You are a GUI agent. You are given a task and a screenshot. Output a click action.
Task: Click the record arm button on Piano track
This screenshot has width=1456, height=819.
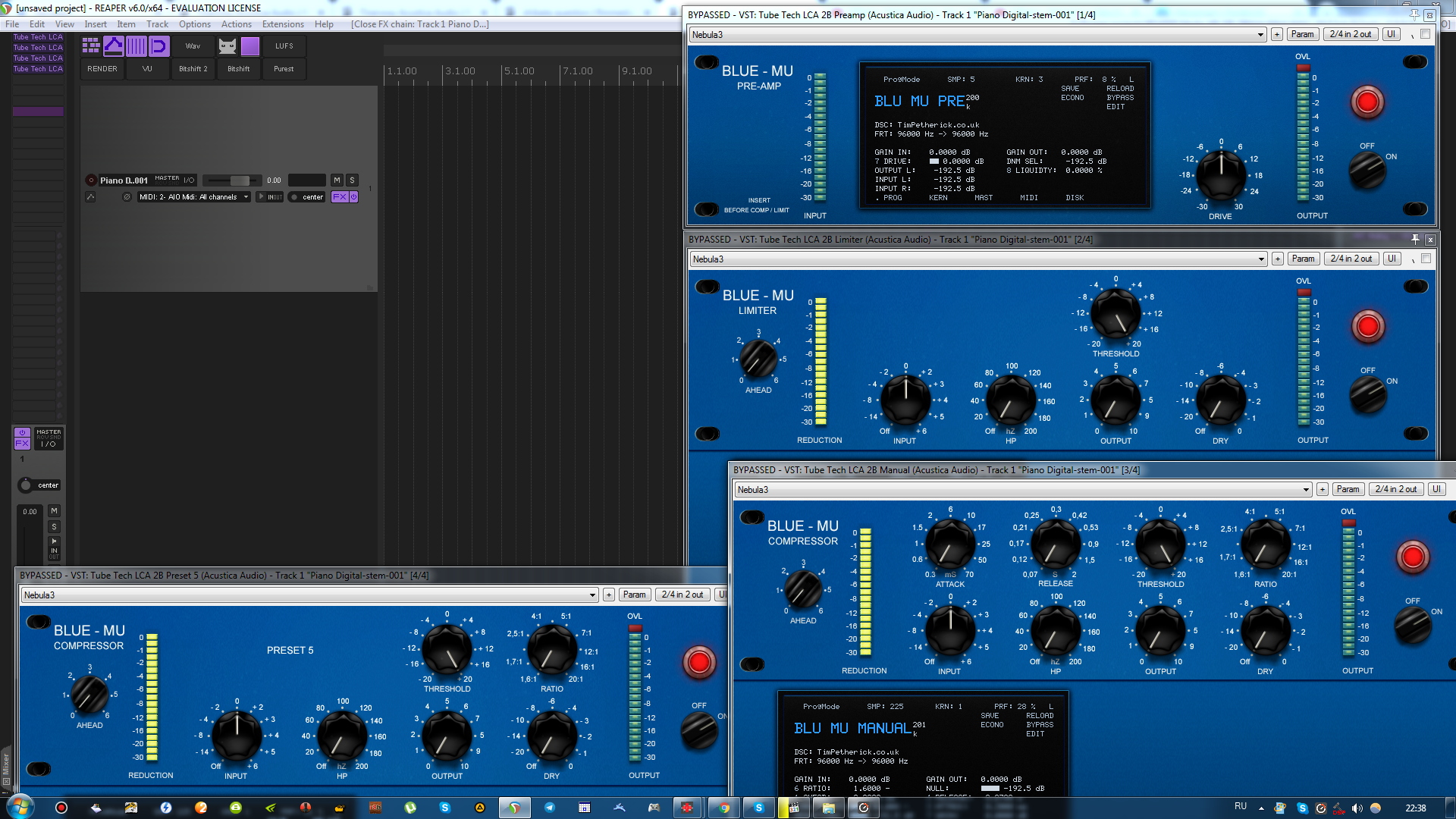tap(91, 180)
